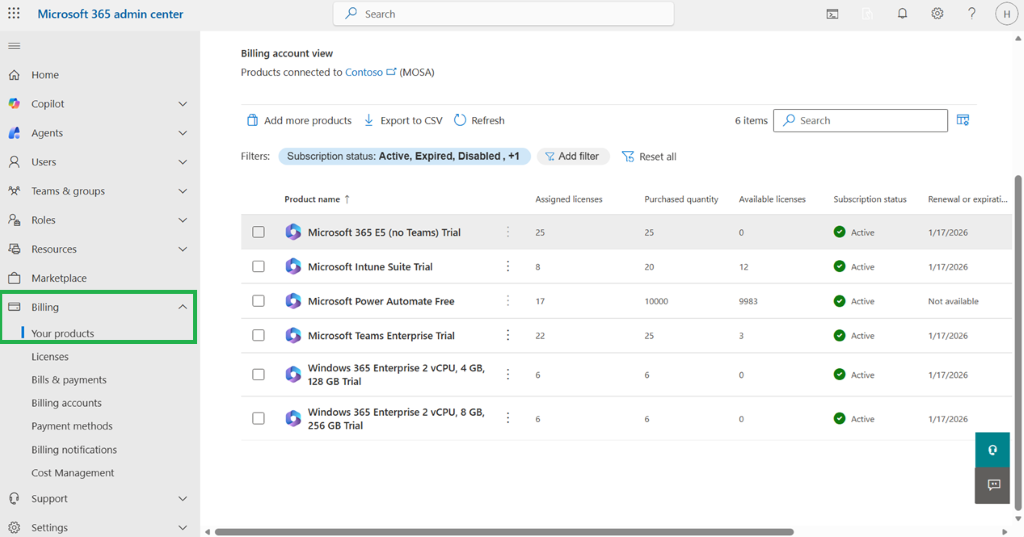Open the Contoso account link
Screen dimensions: 1024x537
(364, 72)
